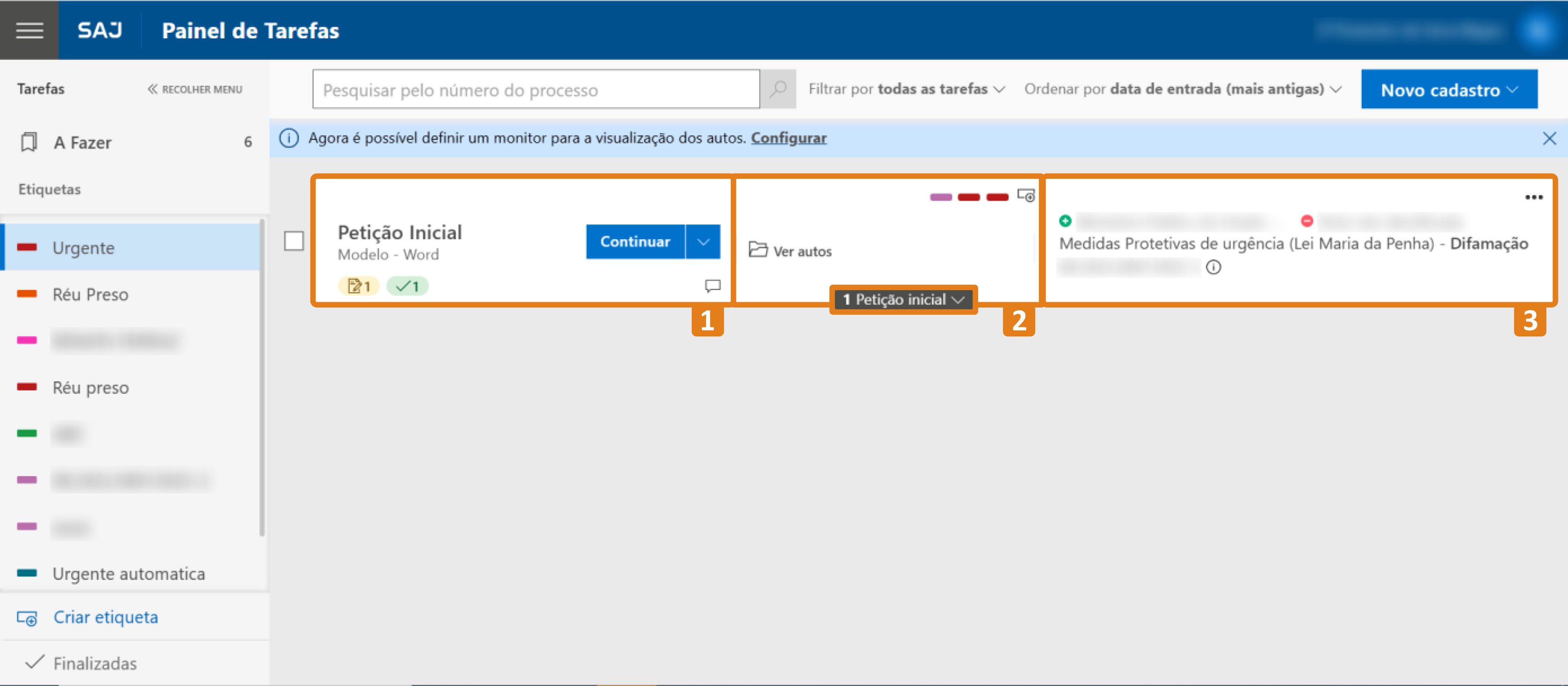Open Finalizadas in the sidebar
This screenshot has width=1568, height=686.
coord(94,663)
